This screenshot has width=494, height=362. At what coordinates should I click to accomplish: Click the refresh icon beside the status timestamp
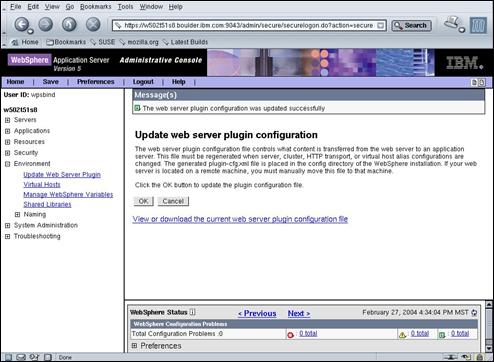tap(474, 313)
